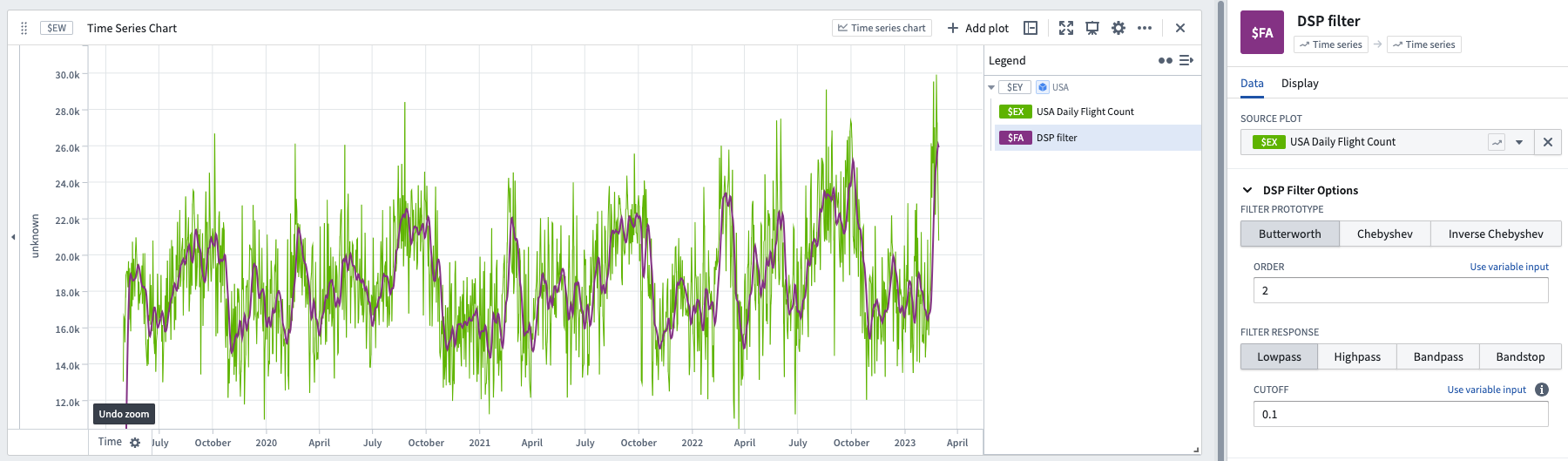
Task: Open source plot dropdown arrow
Action: click(1519, 142)
